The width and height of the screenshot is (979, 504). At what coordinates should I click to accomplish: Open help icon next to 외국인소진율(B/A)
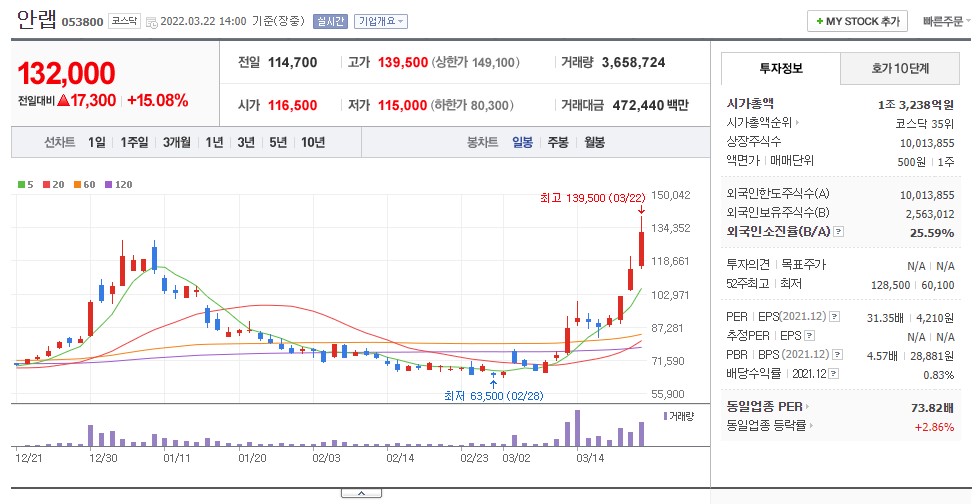tap(839, 232)
